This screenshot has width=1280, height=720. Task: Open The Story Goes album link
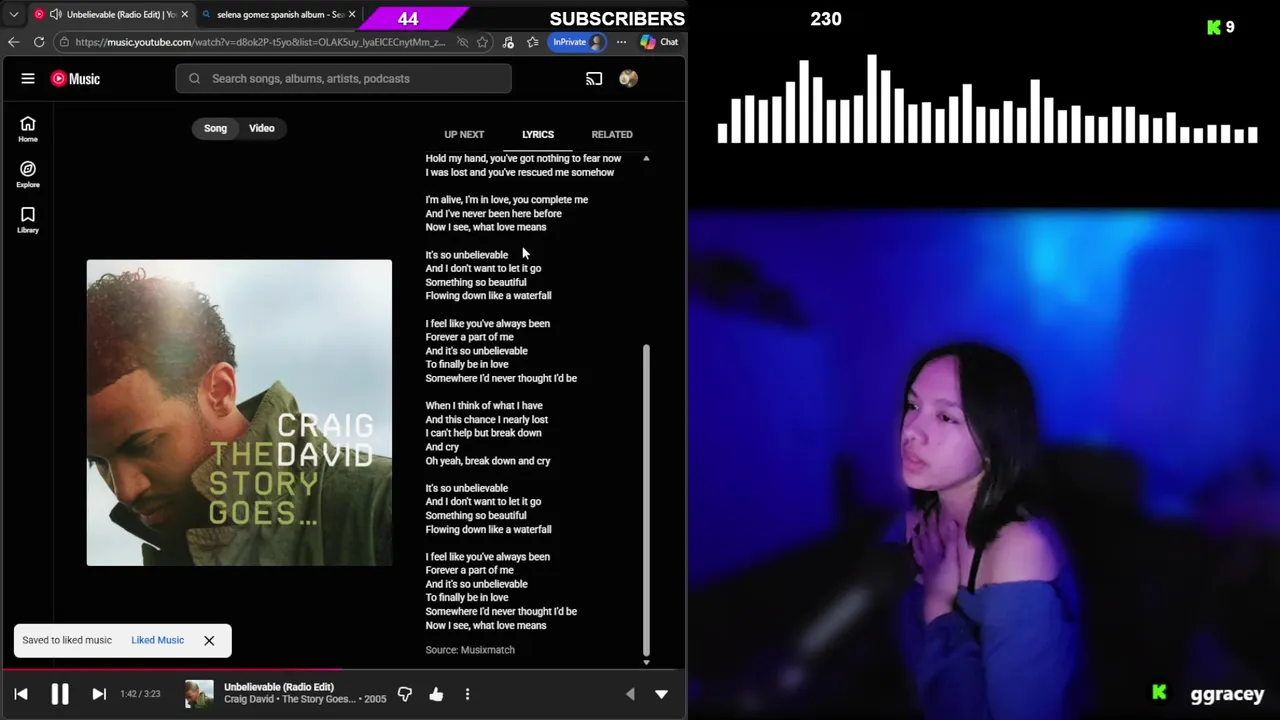pyautogui.click(x=319, y=699)
